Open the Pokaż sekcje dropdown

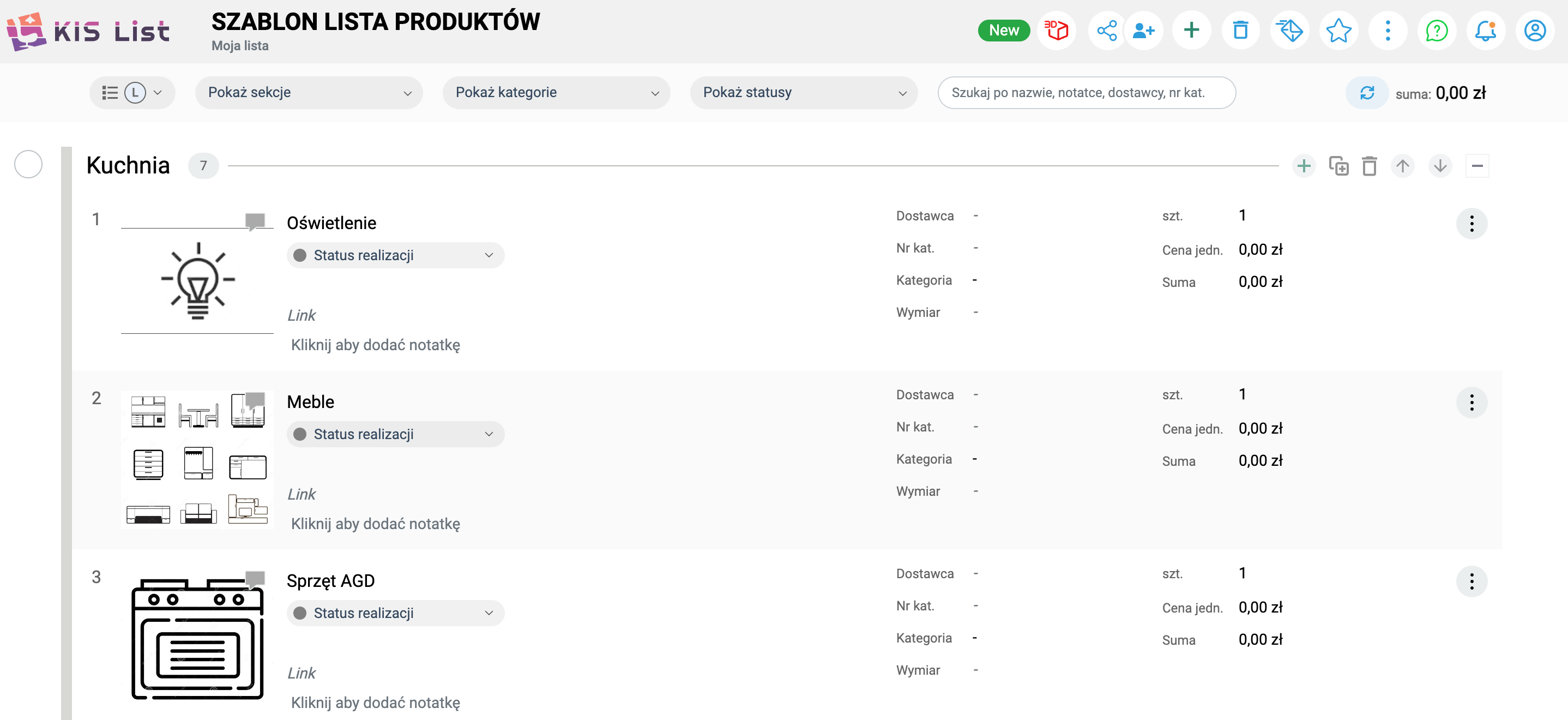[x=309, y=93]
